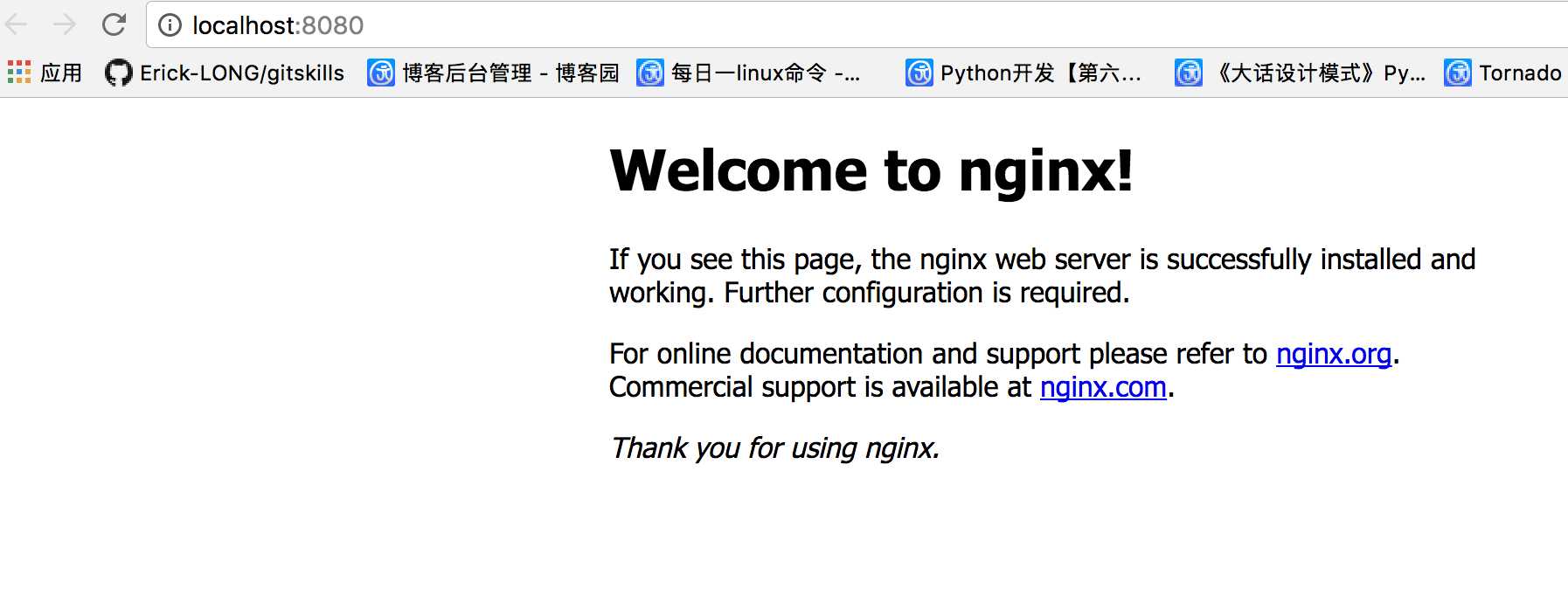Reload the page with refresh icon

click(x=114, y=24)
